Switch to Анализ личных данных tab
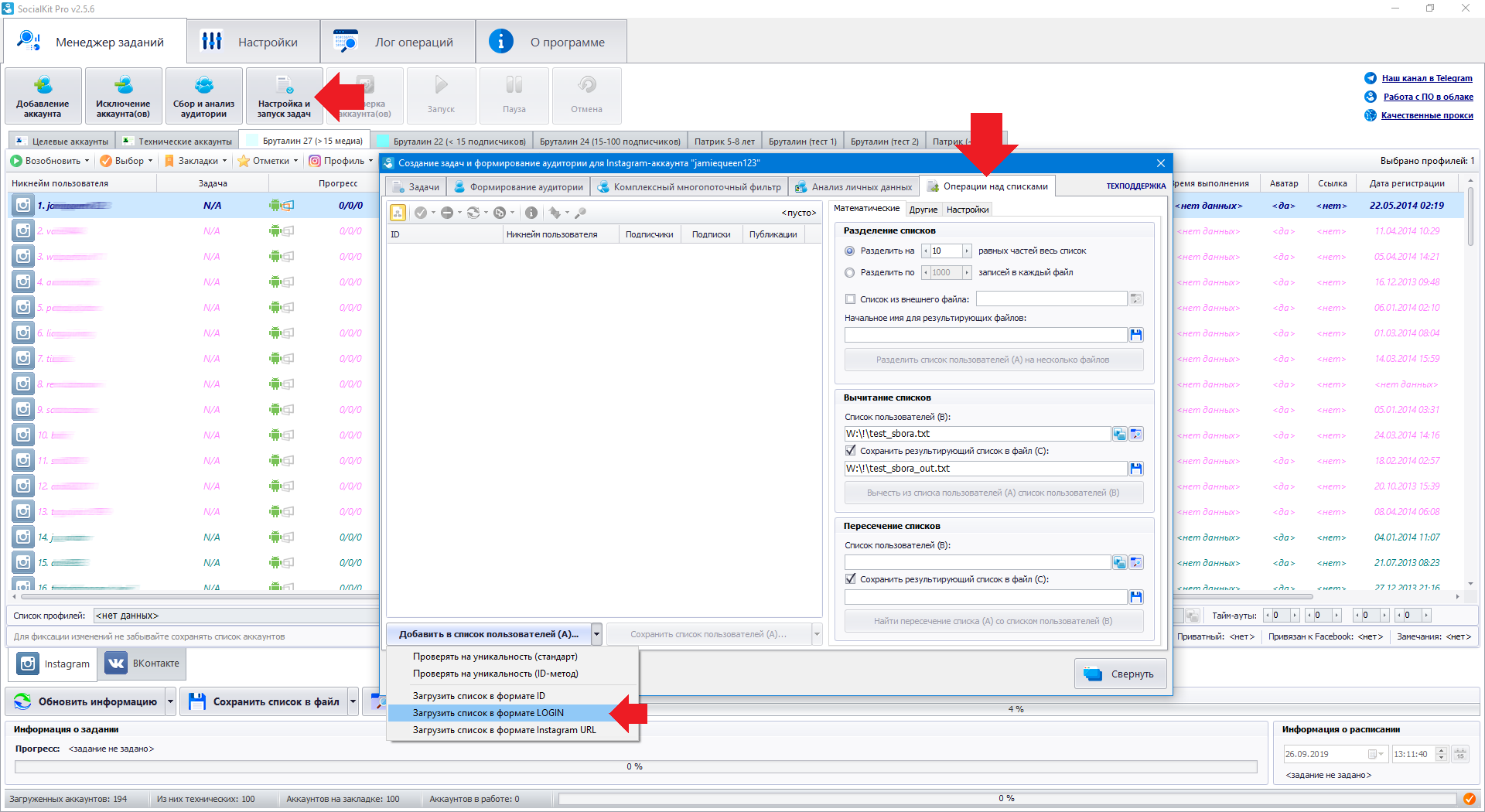This screenshot has width=1485, height=812. click(854, 187)
